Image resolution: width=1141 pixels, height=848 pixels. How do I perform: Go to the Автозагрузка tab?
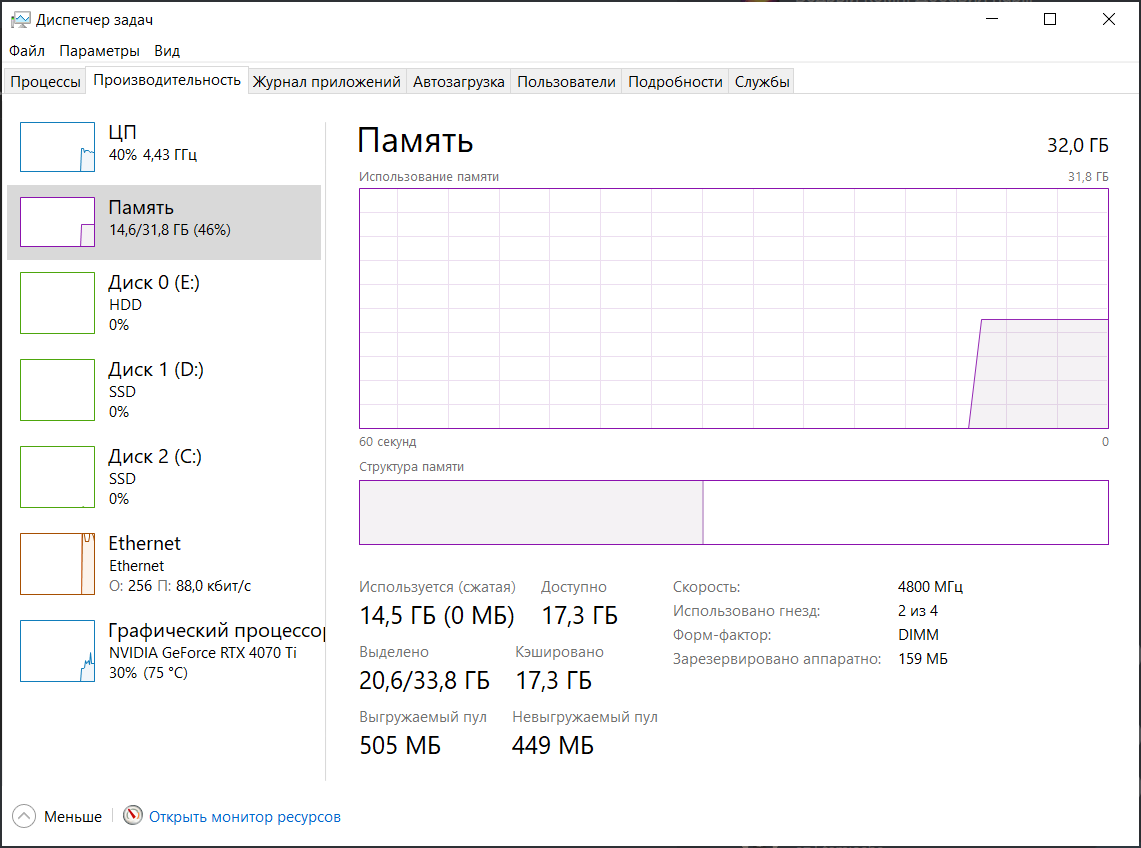pos(459,82)
